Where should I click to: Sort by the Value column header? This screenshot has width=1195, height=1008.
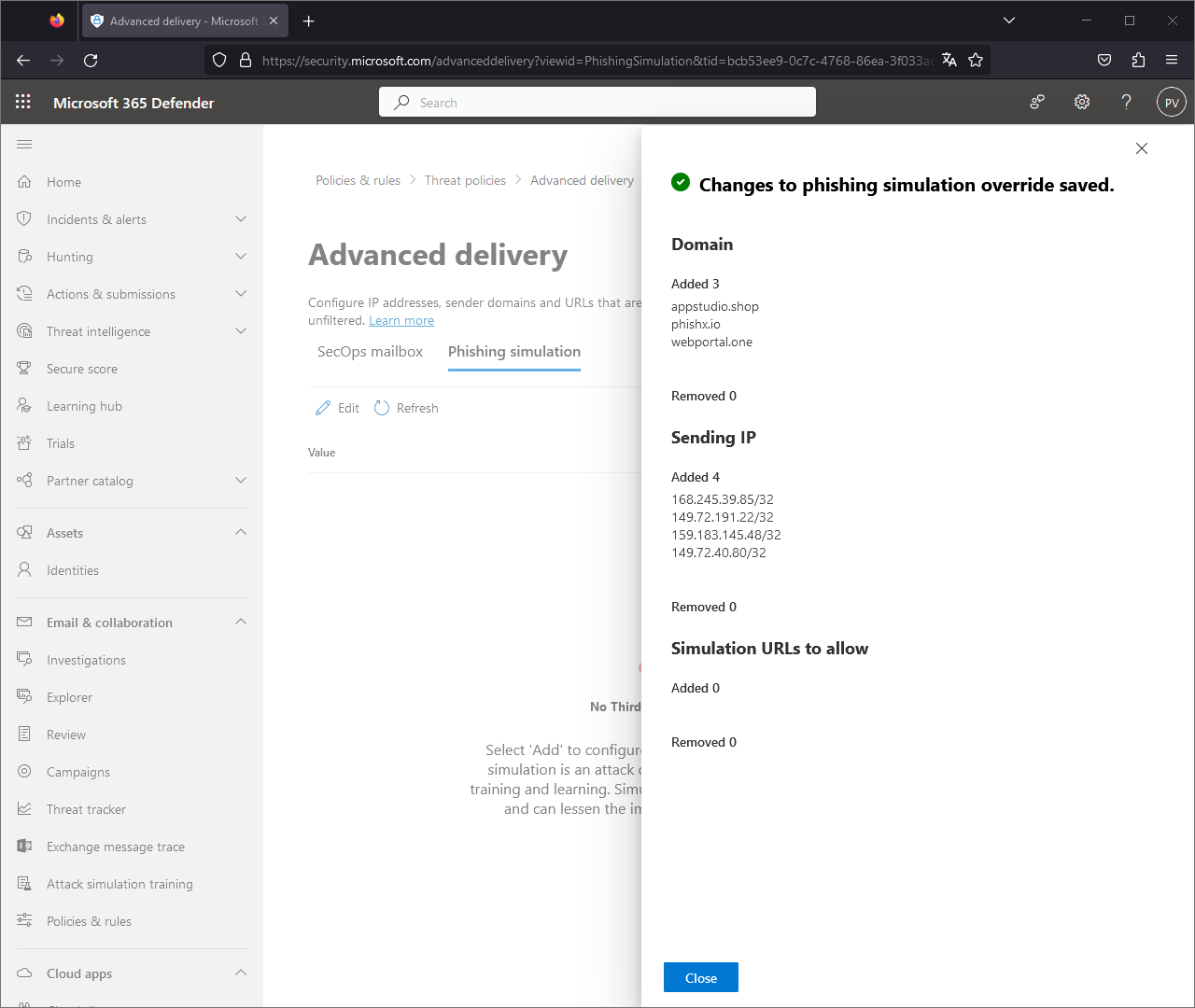click(322, 453)
